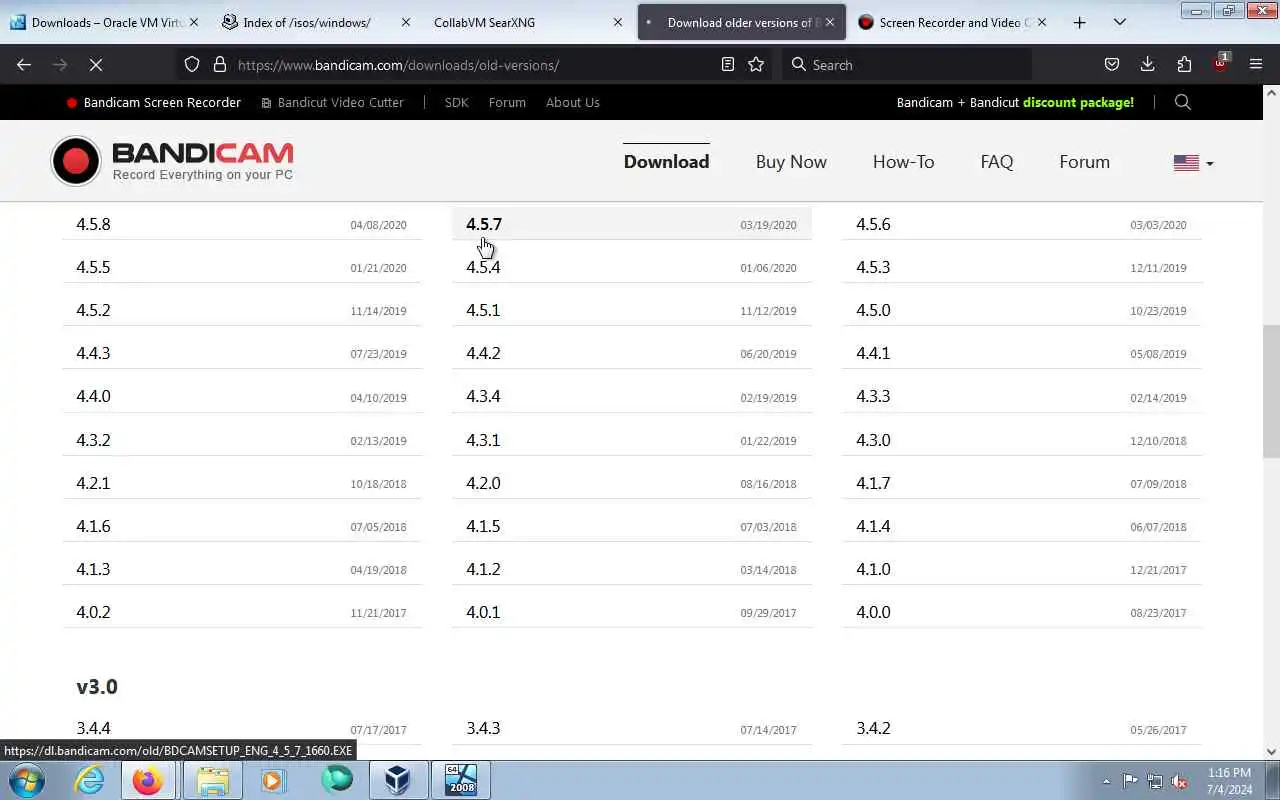Switch to Firefox in the taskbar

148,780
